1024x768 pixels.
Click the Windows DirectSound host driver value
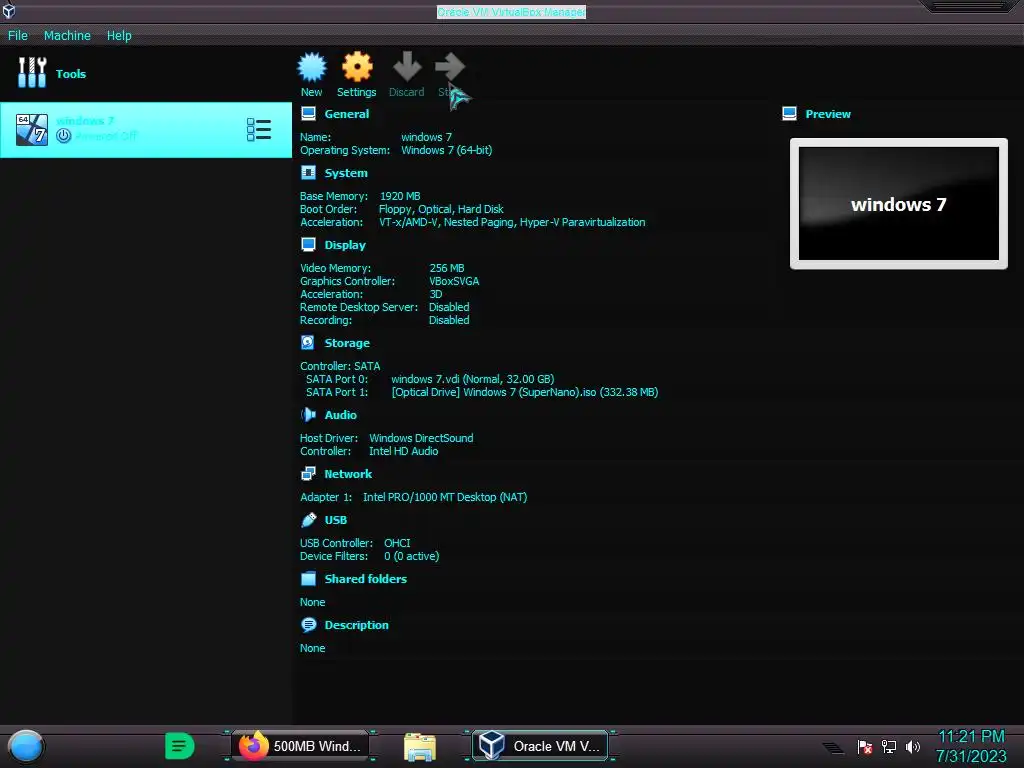click(x=421, y=438)
